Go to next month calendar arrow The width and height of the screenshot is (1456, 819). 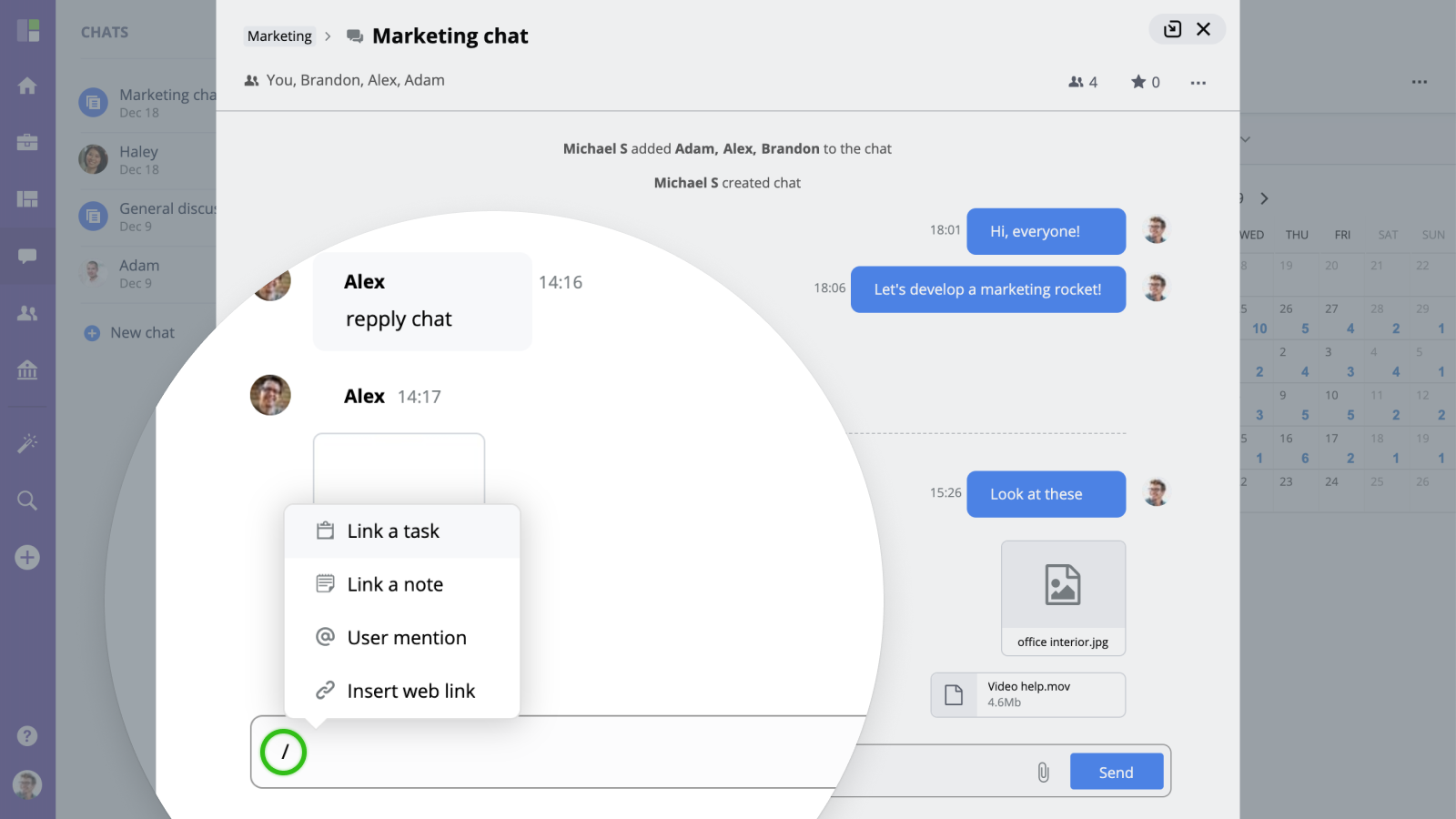(1264, 198)
